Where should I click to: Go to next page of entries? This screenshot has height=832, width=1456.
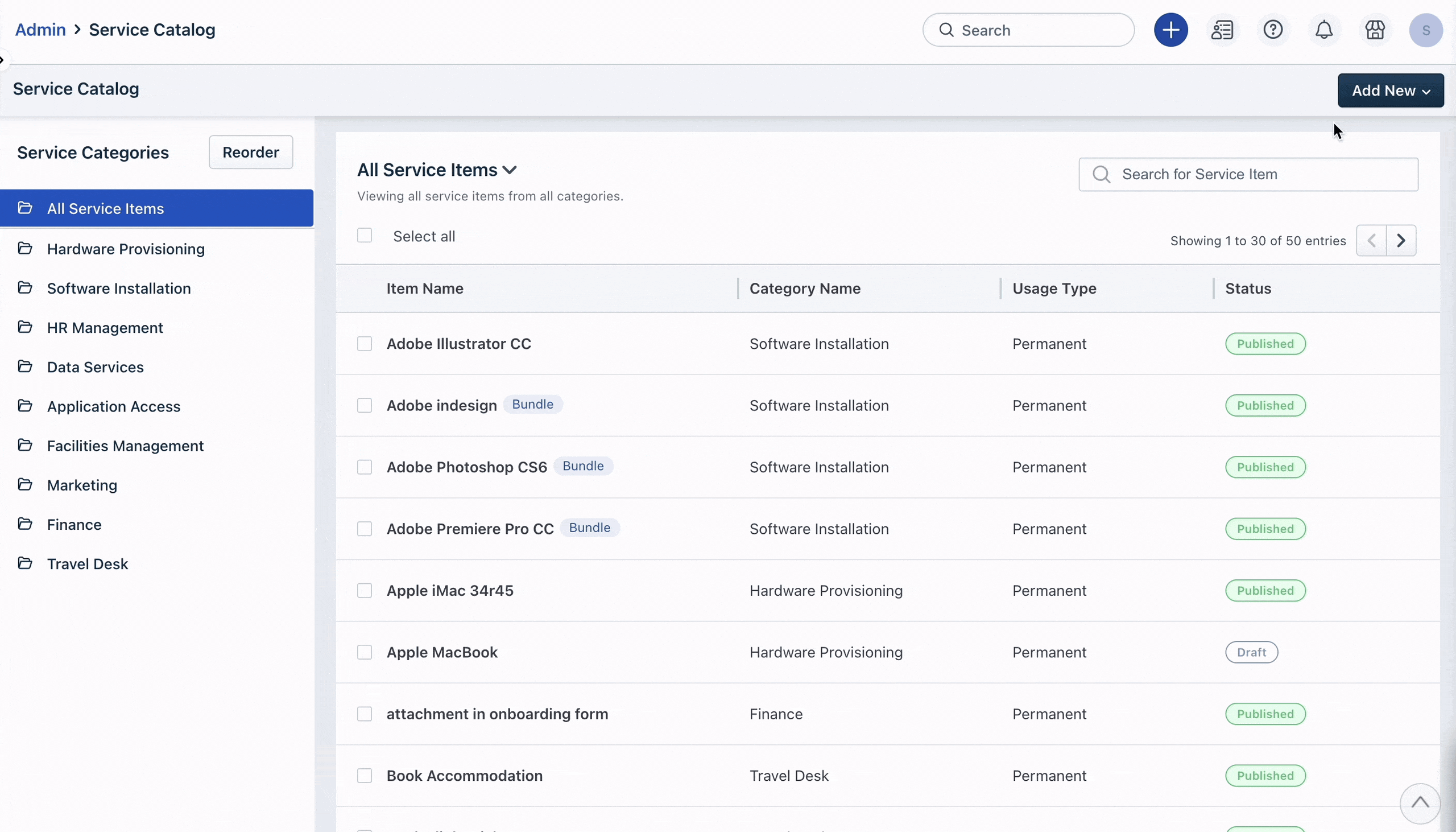(1401, 241)
